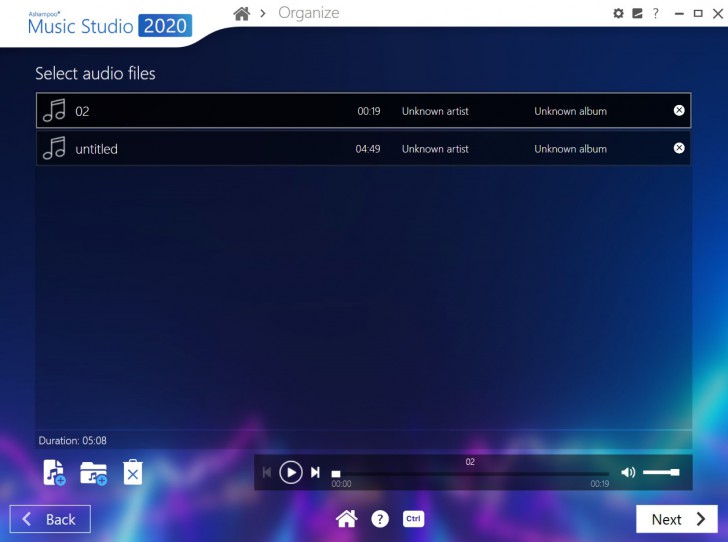Clear the list with the trash icon
This screenshot has height=542, width=728.
point(133,472)
